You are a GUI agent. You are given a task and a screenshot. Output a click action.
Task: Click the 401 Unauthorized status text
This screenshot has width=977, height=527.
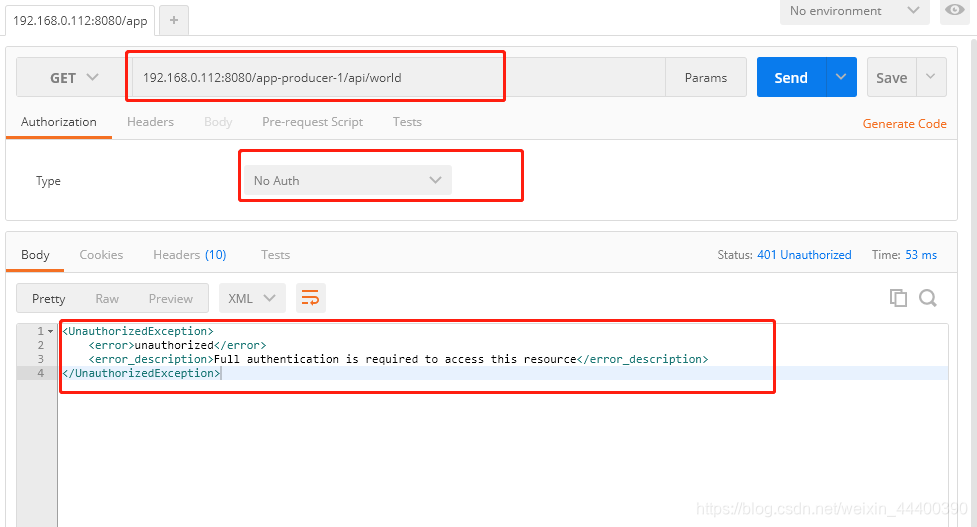tap(804, 255)
